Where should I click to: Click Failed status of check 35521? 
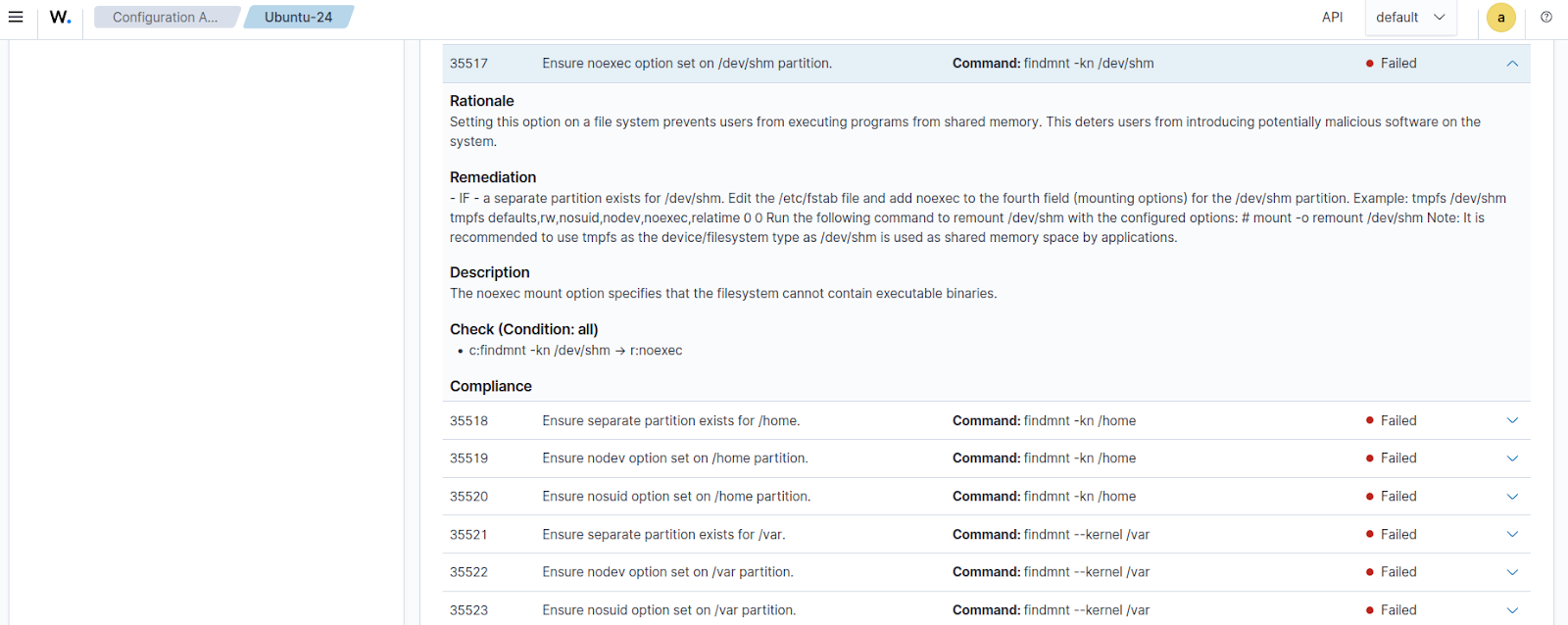[x=1391, y=535]
